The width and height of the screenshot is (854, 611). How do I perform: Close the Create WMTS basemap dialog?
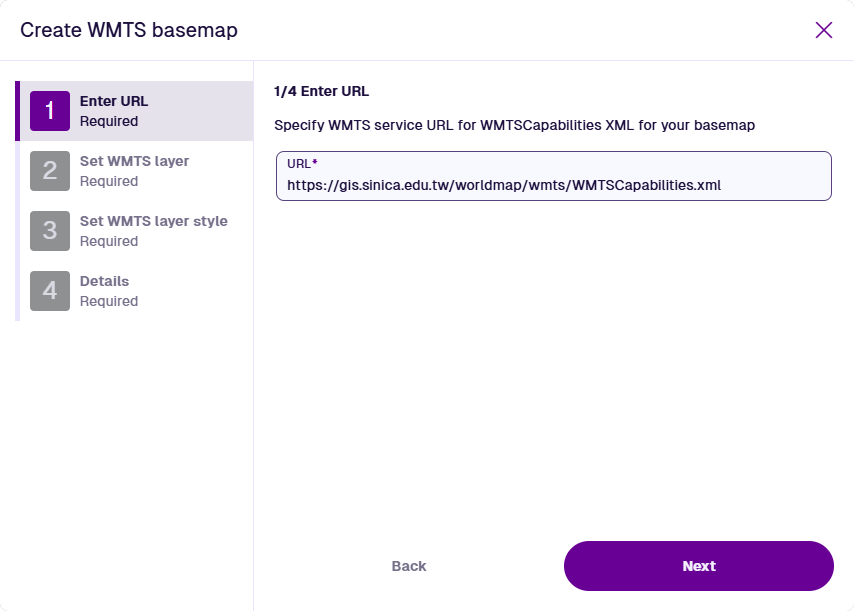pyautogui.click(x=824, y=30)
